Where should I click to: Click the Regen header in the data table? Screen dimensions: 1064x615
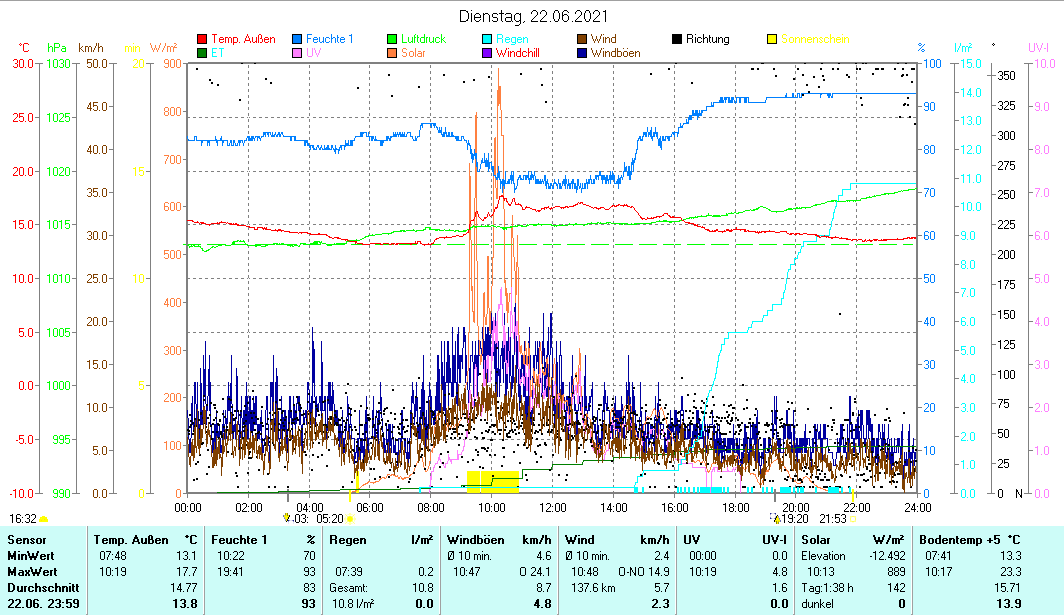tap(347, 541)
